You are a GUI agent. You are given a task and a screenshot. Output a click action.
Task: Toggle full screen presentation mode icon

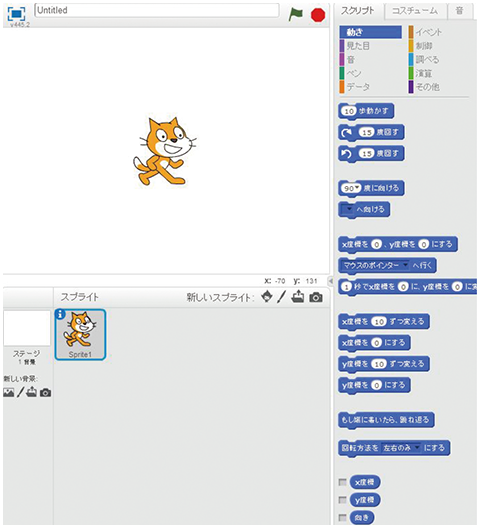coord(16,13)
